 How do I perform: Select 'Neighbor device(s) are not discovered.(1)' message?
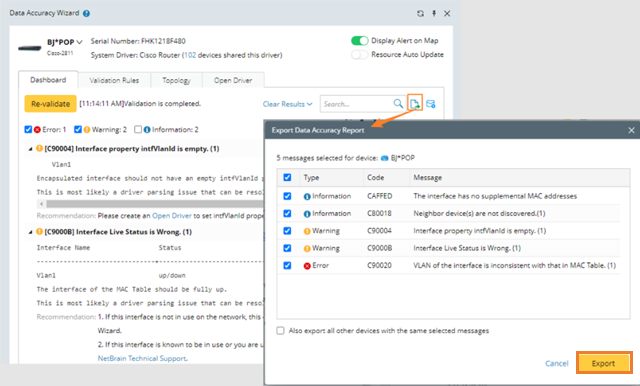[479, 213]
